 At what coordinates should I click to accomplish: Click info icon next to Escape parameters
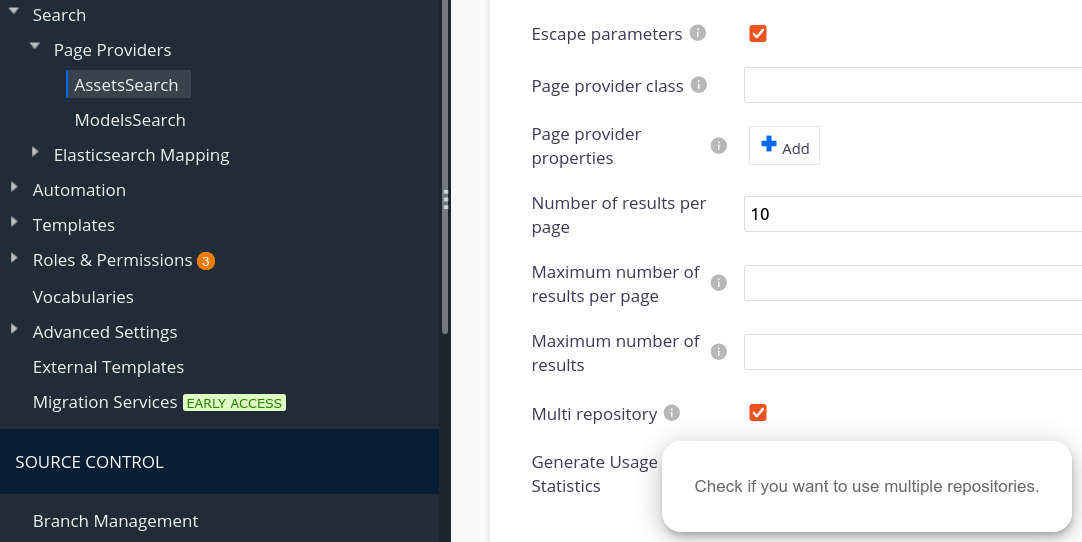click(x=698, y=33)
